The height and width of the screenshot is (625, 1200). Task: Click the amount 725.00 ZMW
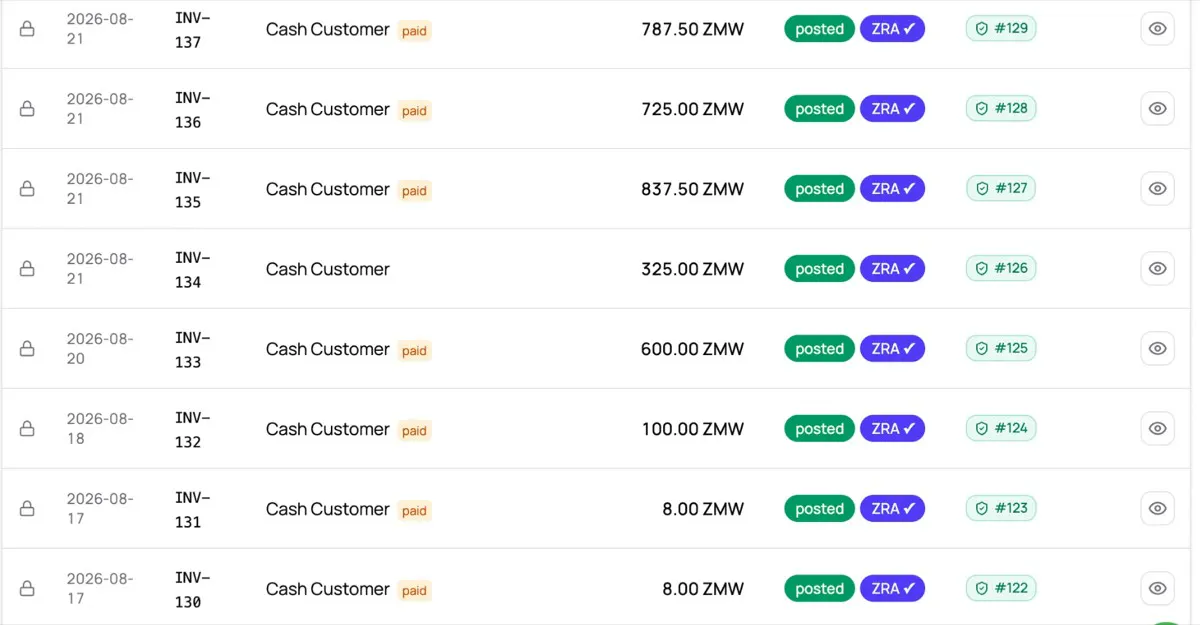(x=692, y=109)
